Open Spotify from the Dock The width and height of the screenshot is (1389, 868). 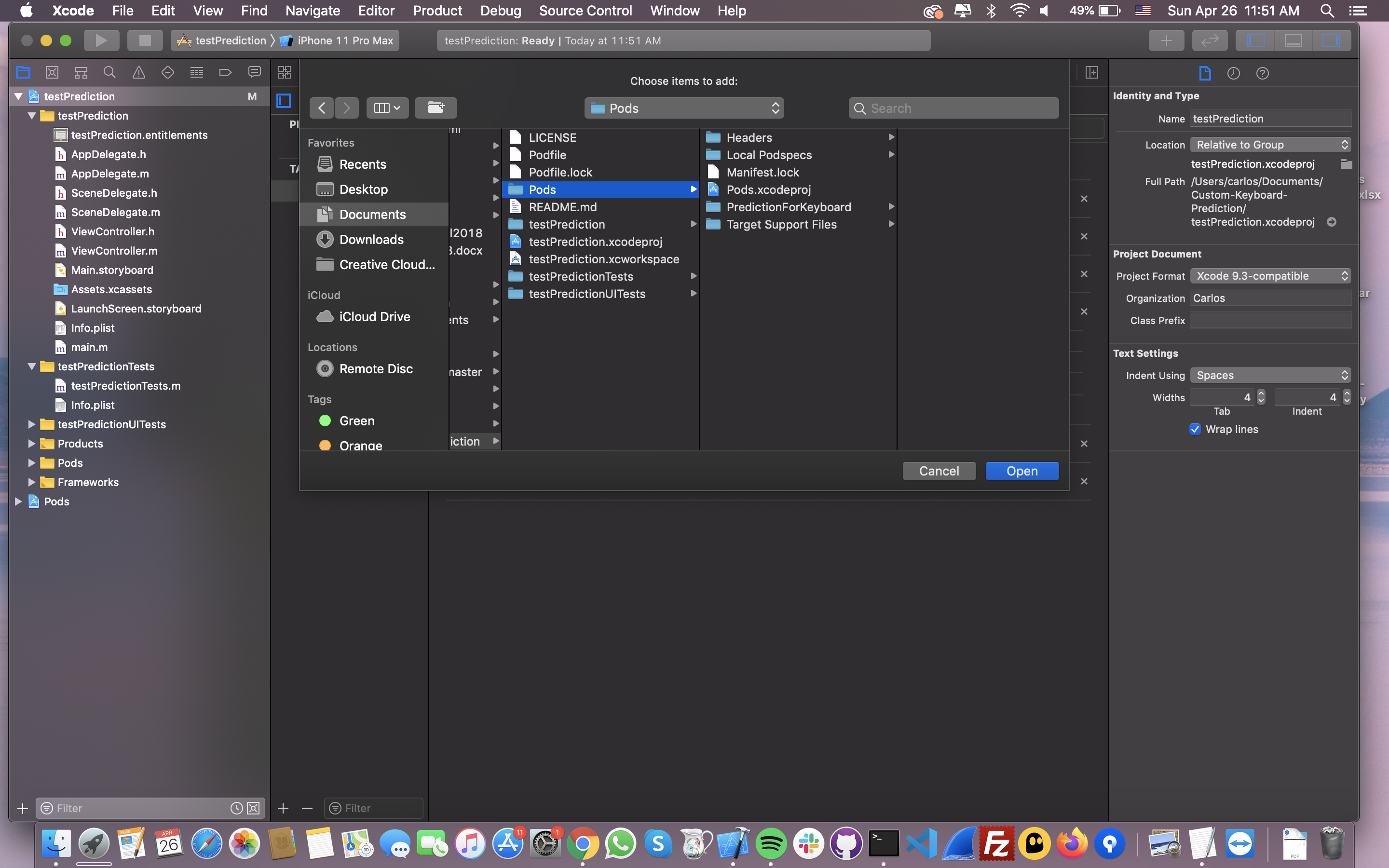coord(771,844)
